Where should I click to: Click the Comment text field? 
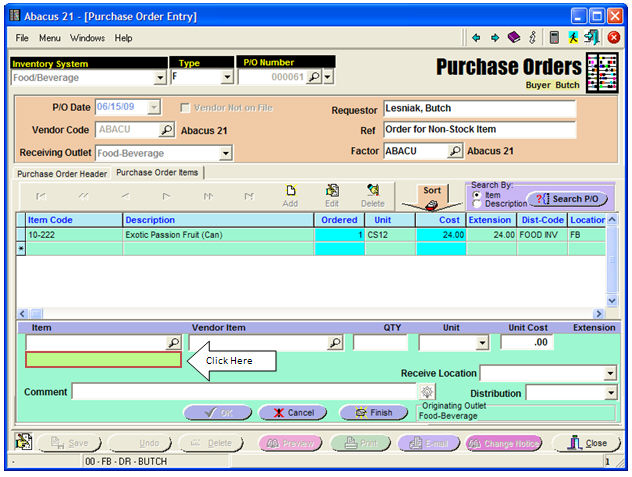(x=244, y=392)
